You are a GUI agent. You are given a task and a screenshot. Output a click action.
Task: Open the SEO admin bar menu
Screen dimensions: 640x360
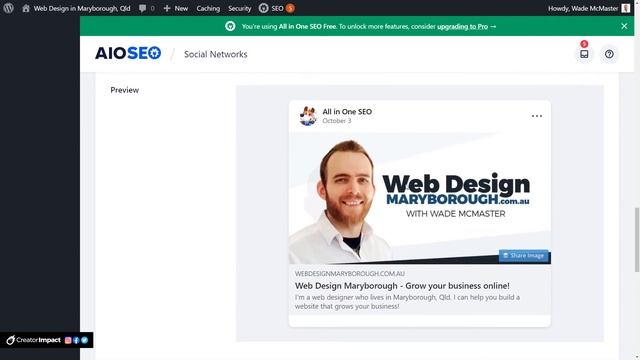coord(276,8)
